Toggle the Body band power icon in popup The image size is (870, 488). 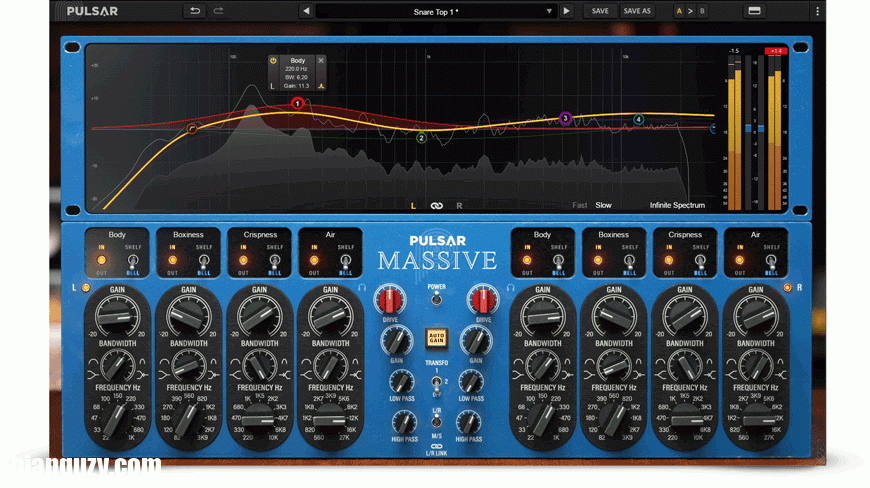273,60
